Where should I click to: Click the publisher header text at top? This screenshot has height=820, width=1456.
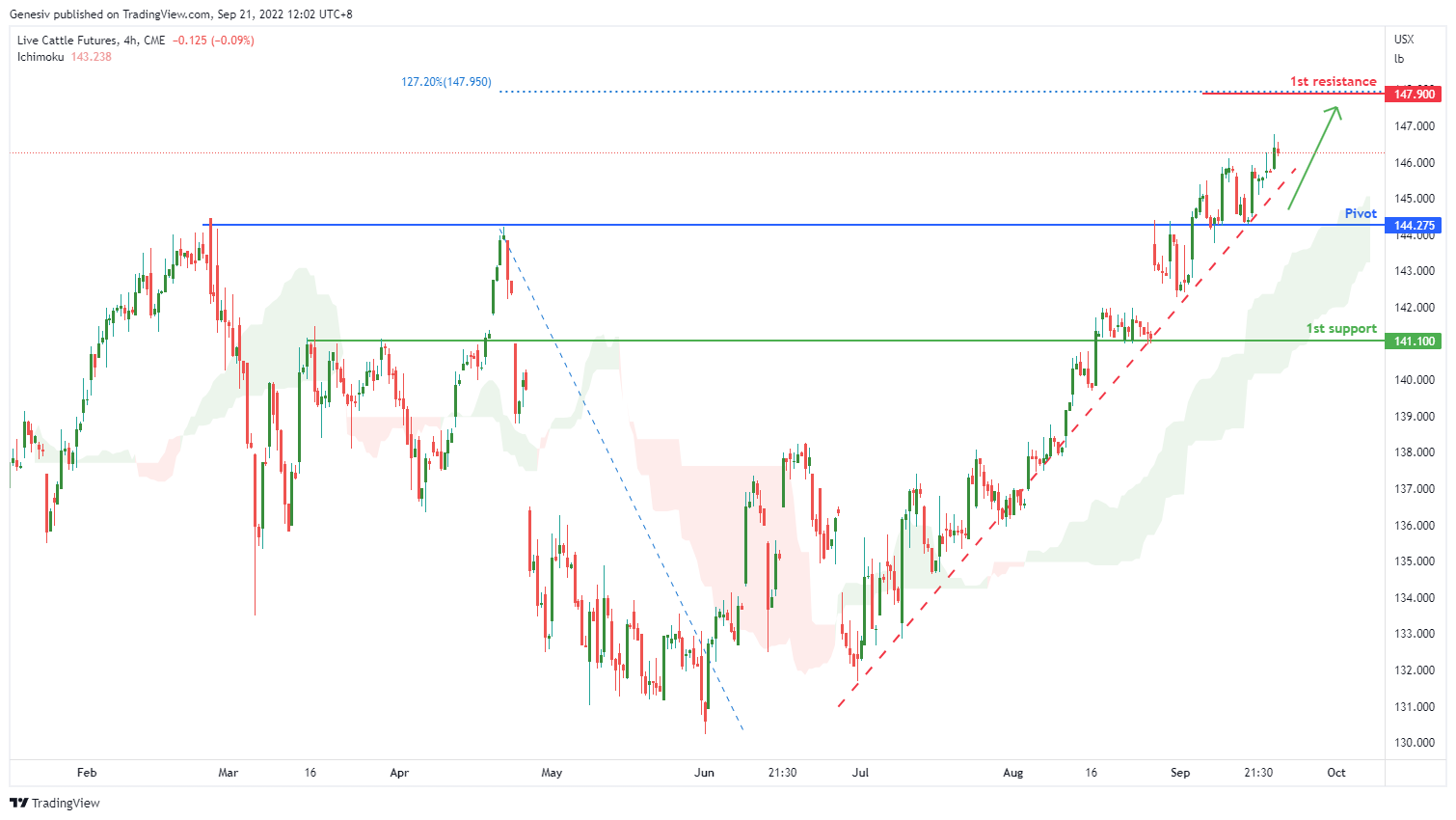180,14
